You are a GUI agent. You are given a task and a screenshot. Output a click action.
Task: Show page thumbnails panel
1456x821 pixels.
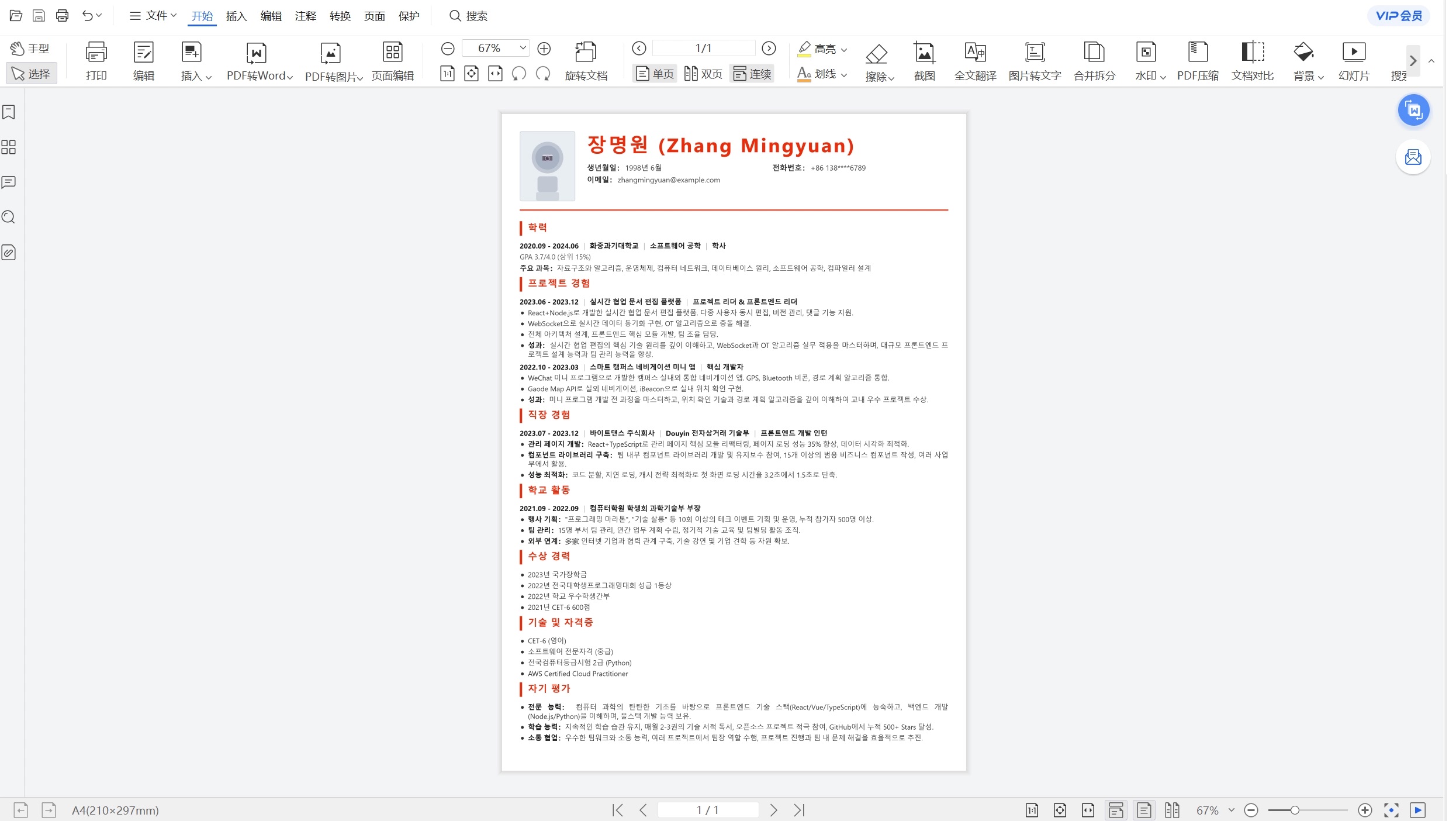[x=9, y=147]
